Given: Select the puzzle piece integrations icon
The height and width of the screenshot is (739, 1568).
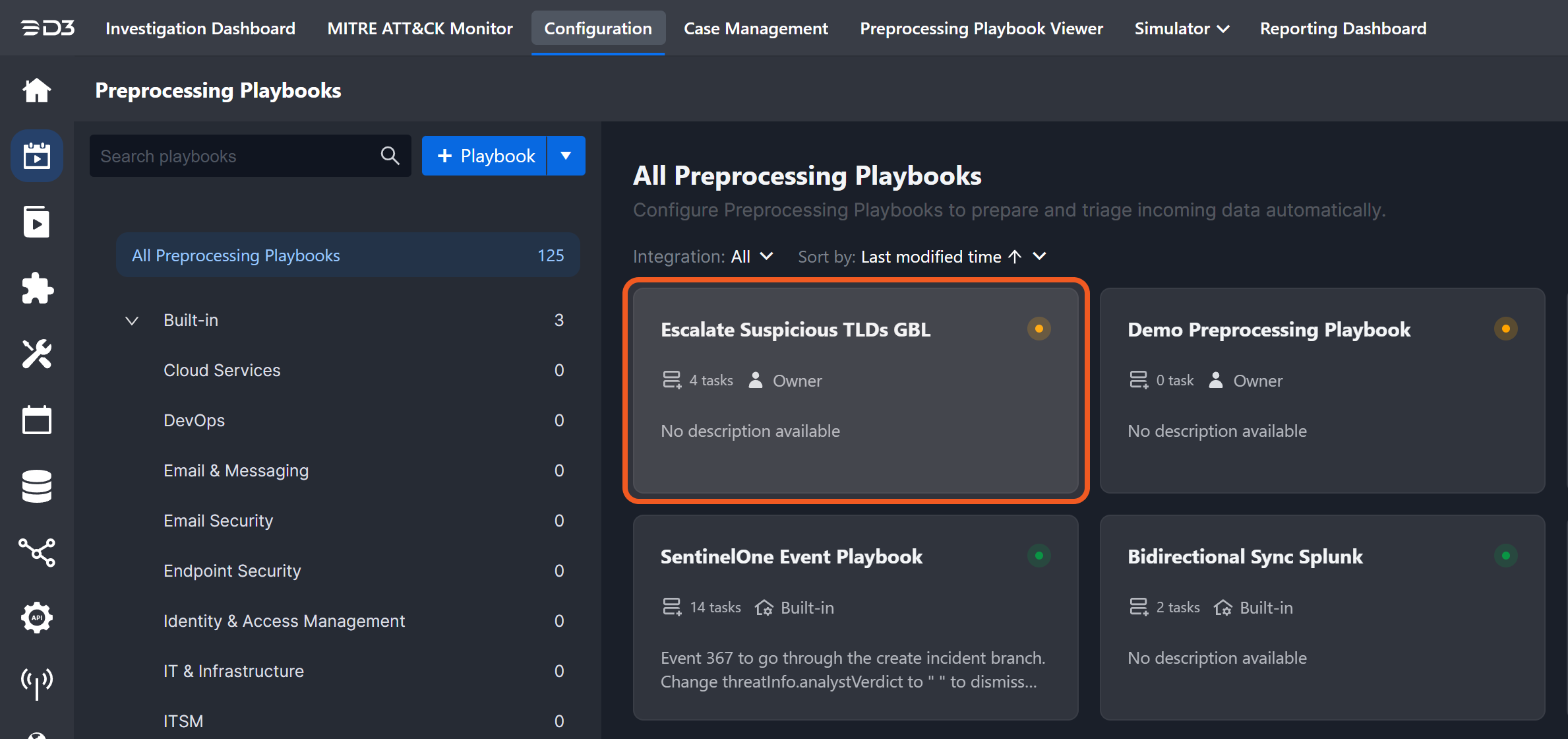Looking at the screenshot, I should [37, 288].
